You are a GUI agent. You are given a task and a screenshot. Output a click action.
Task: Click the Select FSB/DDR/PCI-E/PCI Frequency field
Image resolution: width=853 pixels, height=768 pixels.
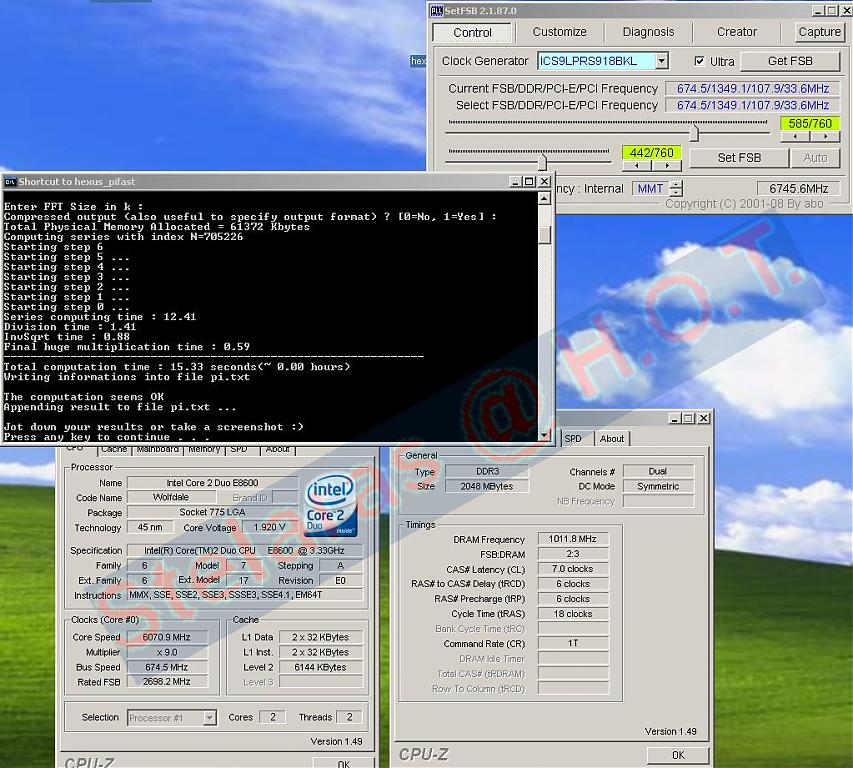(753, 105)
